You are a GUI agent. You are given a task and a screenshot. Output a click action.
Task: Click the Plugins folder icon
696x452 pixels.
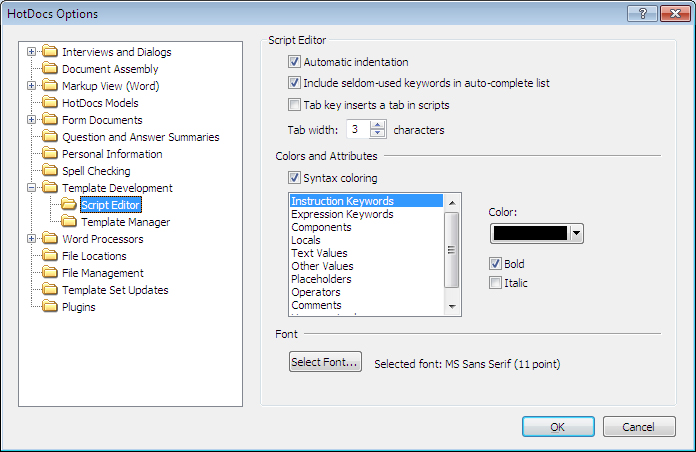50,306
